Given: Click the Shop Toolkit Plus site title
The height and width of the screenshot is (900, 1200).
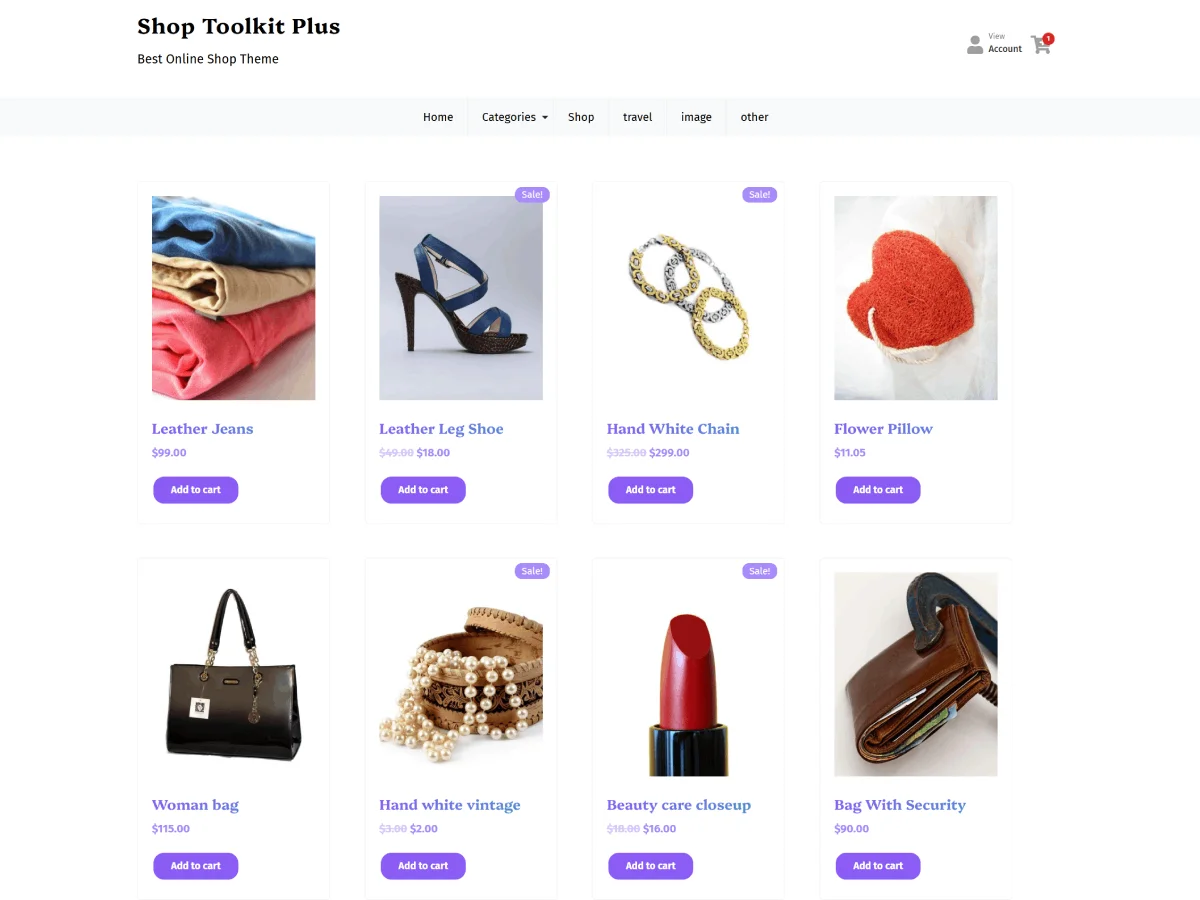Looking at the screenshot, I should tap(238, 27).
